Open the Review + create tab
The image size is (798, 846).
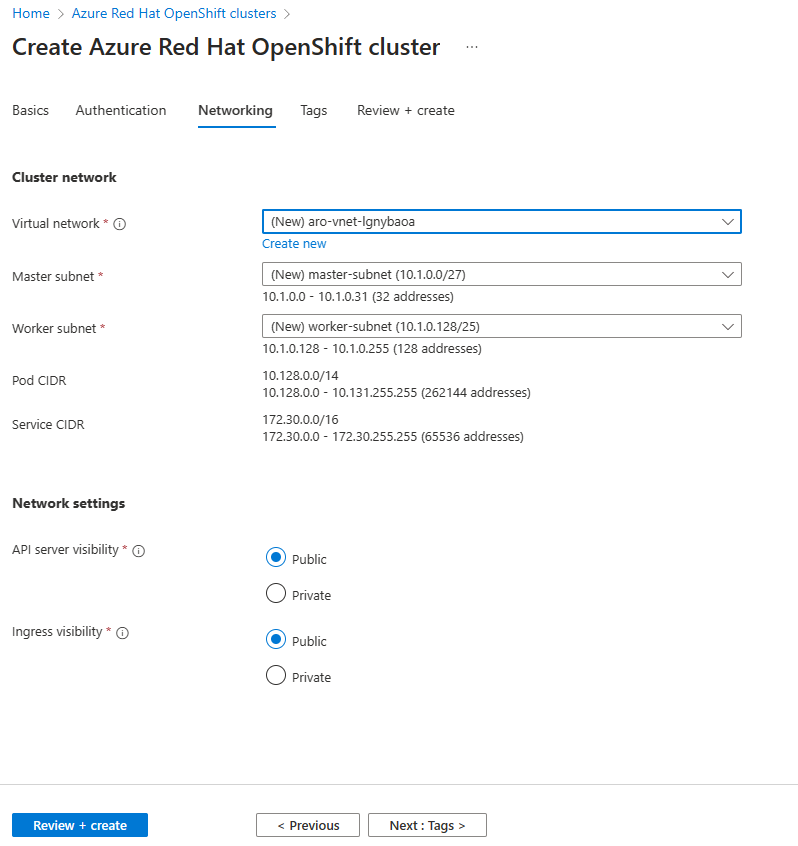pos(405,110)
